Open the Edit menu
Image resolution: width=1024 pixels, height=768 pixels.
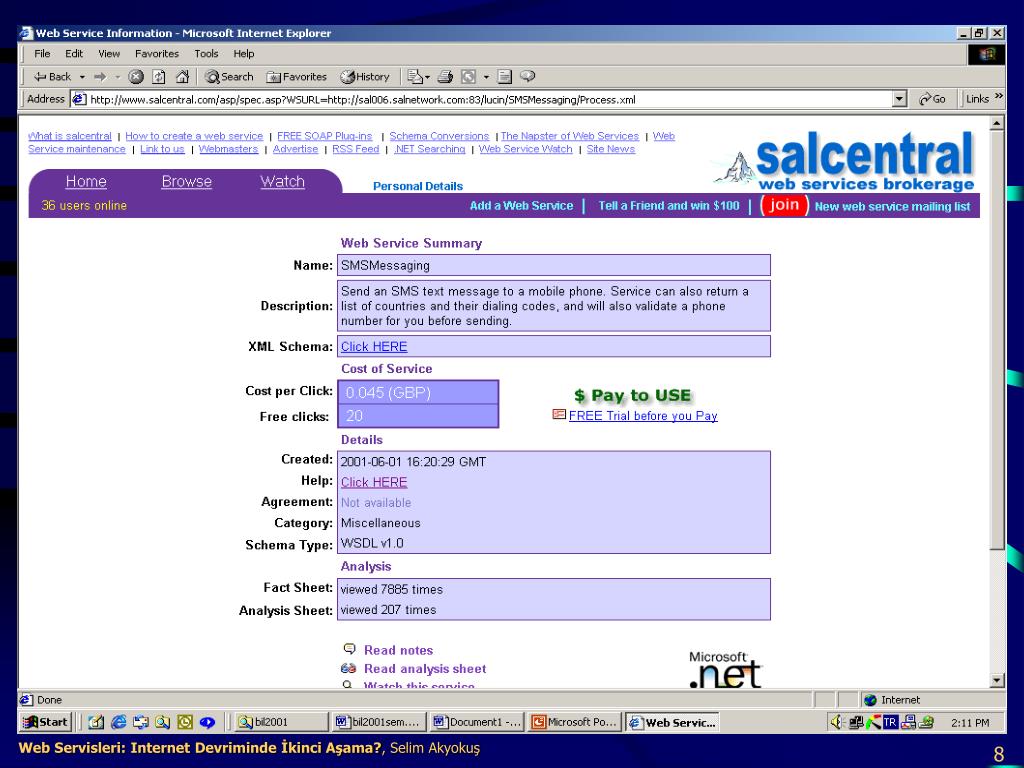tap(74, 54)
